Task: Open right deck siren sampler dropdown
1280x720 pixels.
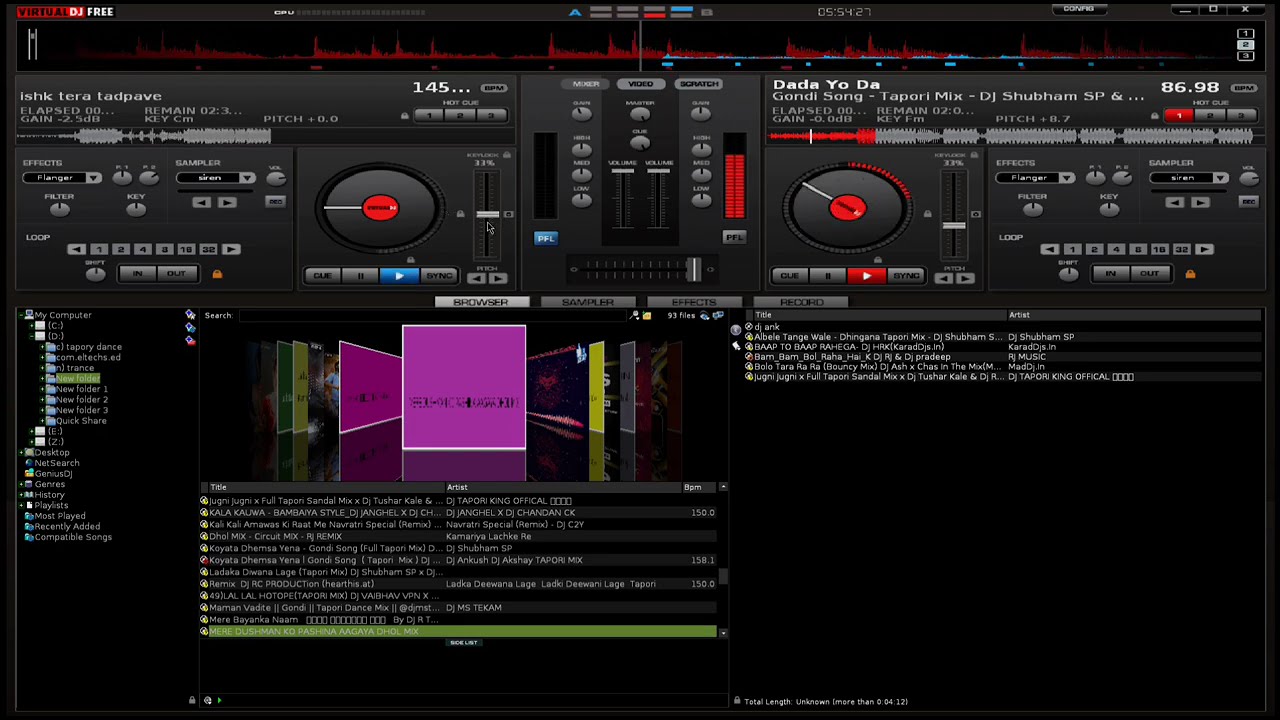Action: pyautogui.click(x=1221, y=178)
